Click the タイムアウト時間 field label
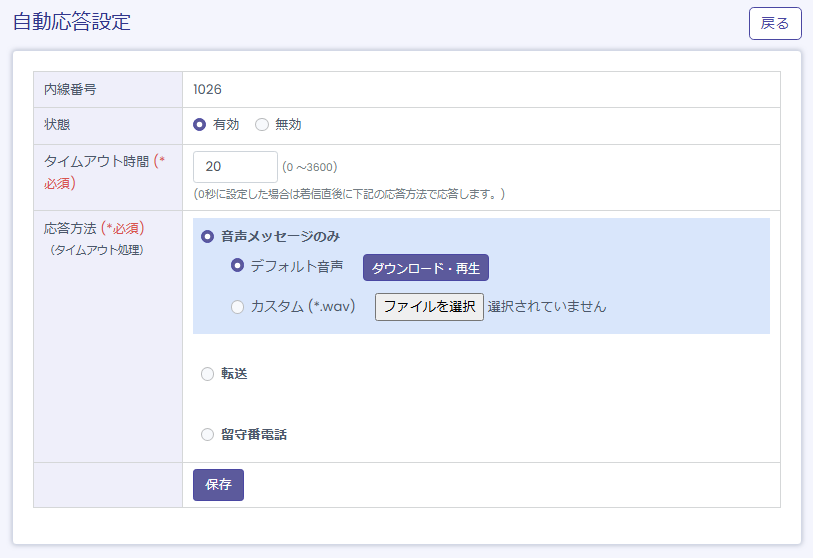 [x=96, y=161]
